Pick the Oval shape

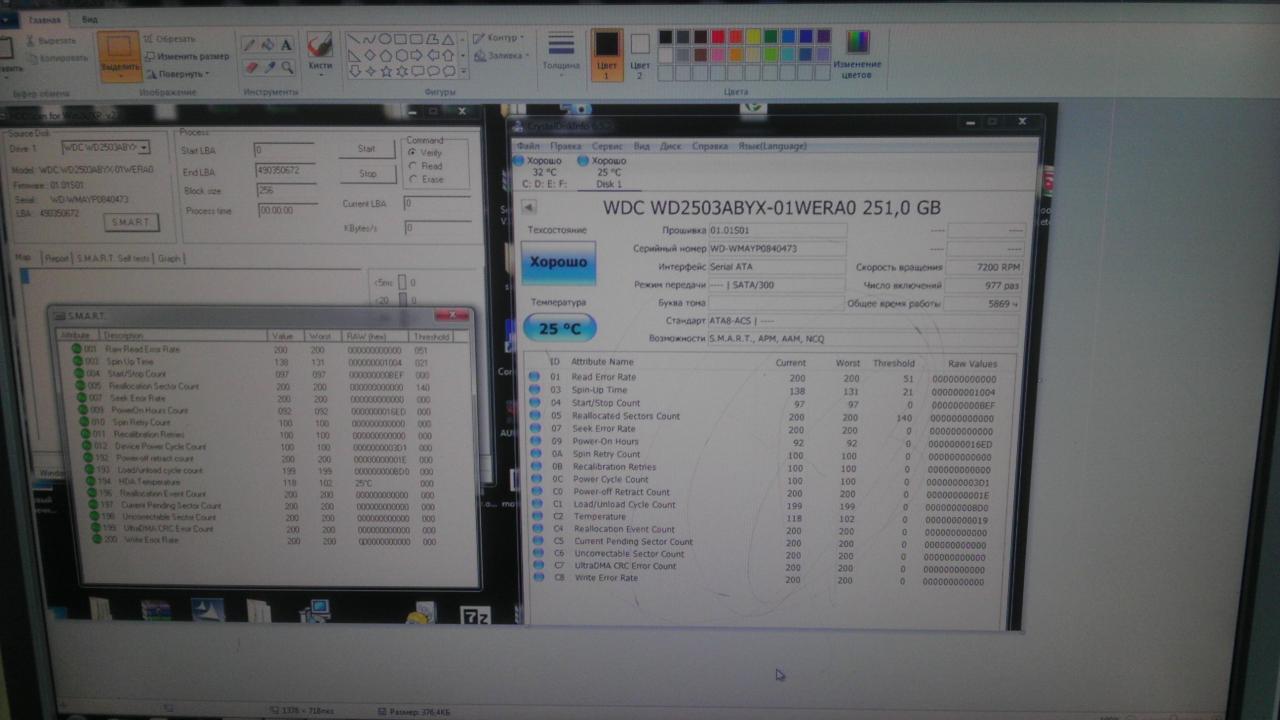coord(386,39)
